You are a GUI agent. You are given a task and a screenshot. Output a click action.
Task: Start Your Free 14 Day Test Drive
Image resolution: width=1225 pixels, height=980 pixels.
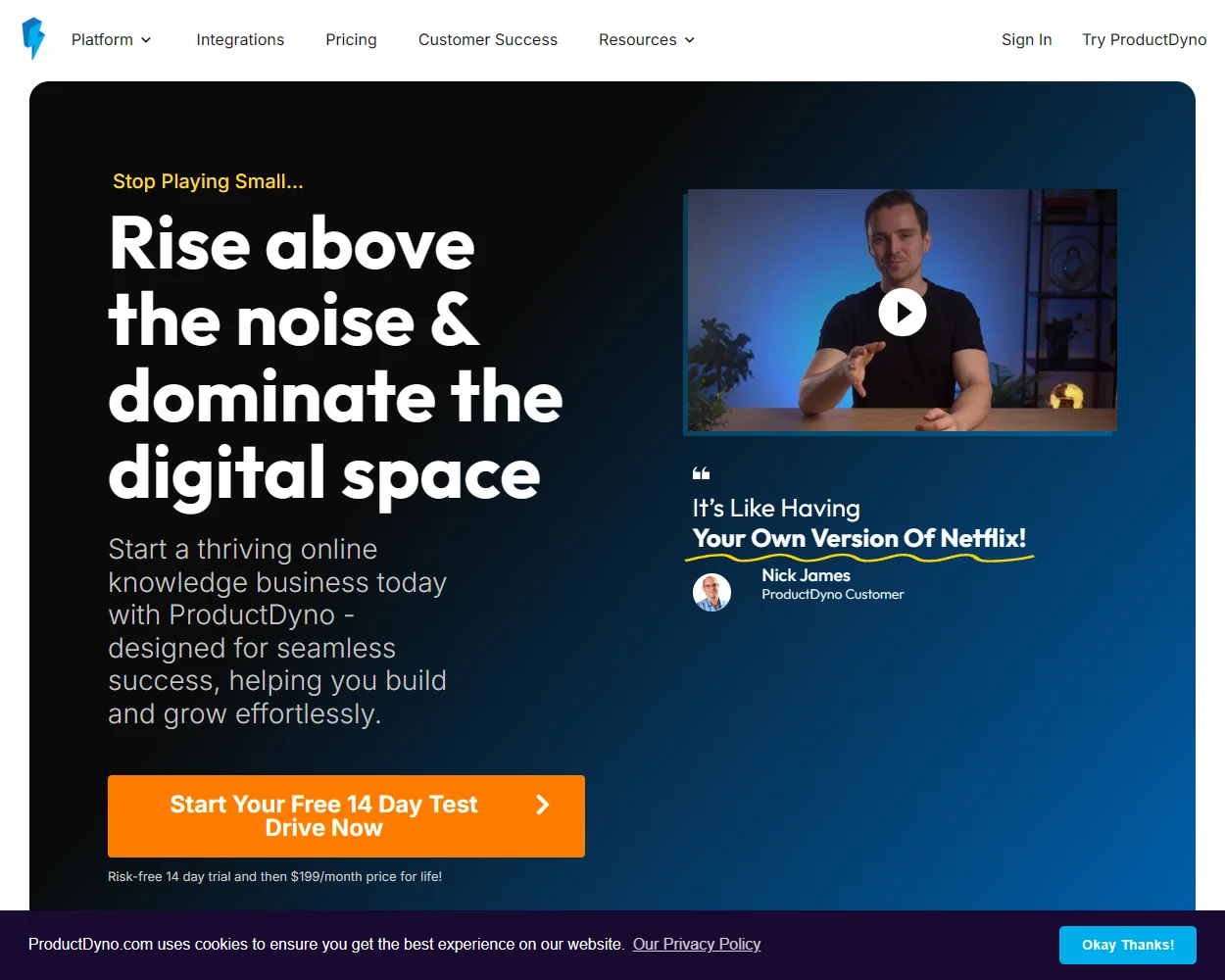click(346, 816)
